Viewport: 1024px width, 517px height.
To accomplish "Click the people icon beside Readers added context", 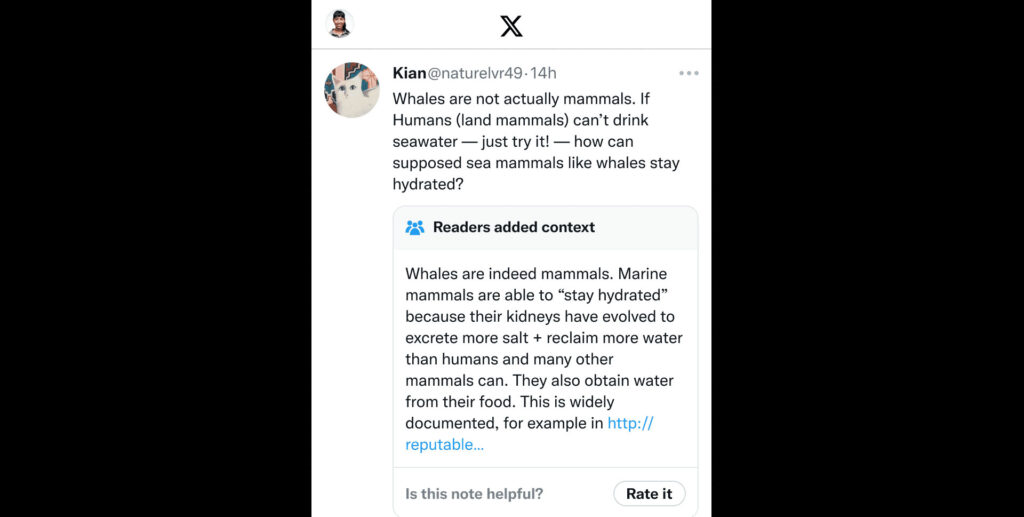I will click(415, 227).
